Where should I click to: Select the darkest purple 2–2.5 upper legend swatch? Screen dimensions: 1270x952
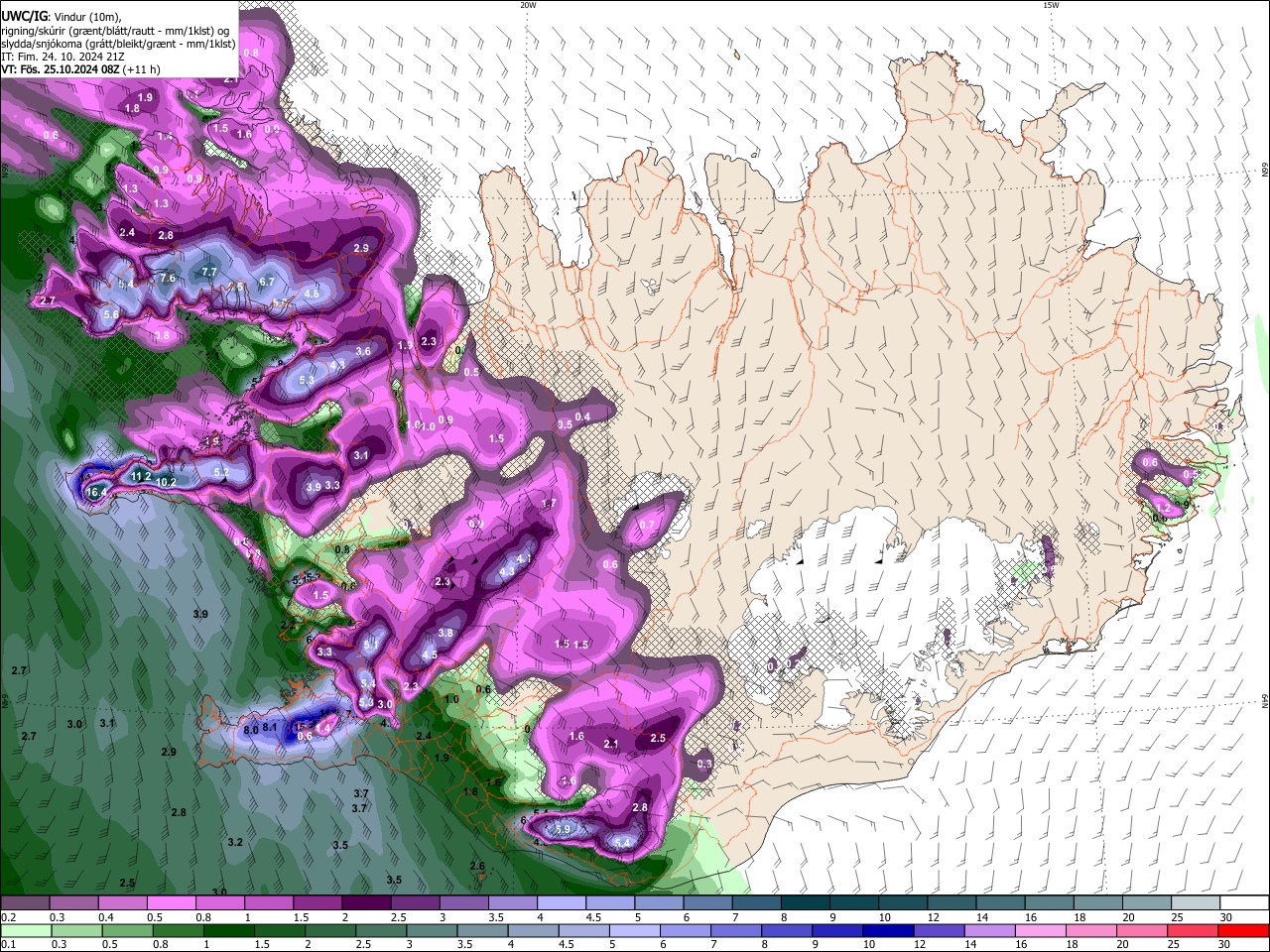pyautogui.click(x=366, y=903)
